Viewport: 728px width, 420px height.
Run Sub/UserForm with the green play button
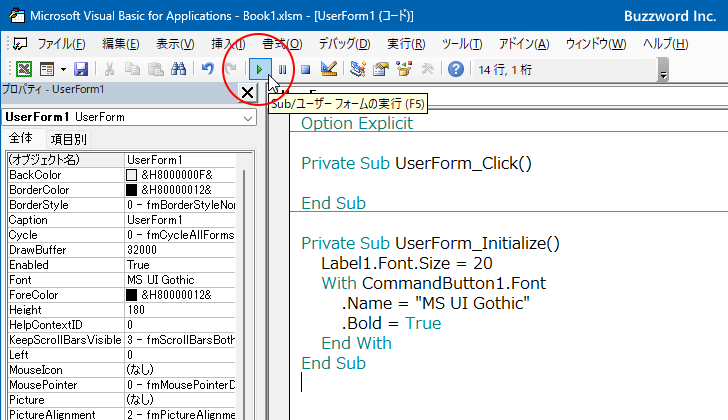click(x=260, y=70)
